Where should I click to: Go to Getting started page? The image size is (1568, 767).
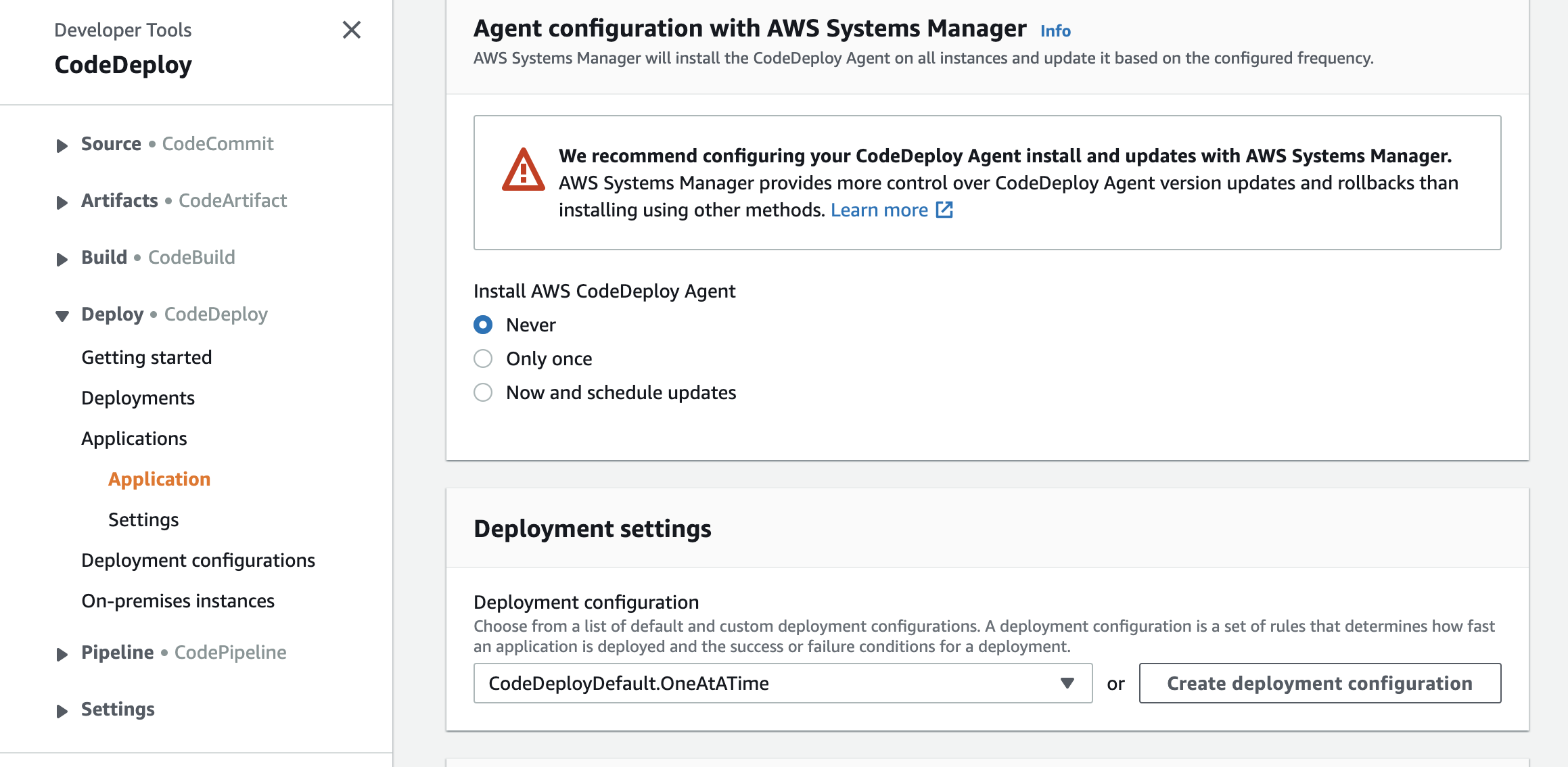coord(147,357)
